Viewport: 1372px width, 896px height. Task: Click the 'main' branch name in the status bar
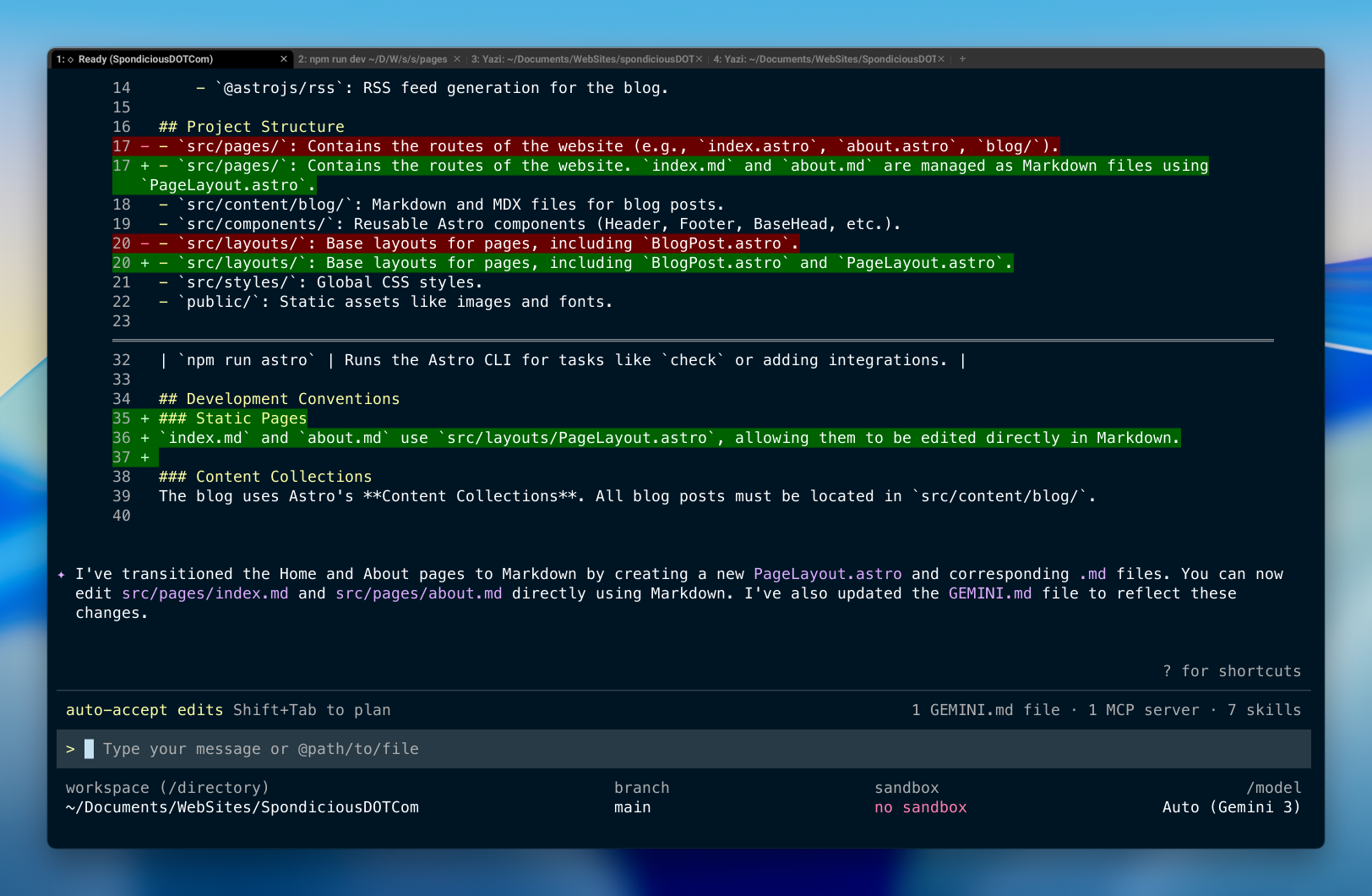(632, 807)
